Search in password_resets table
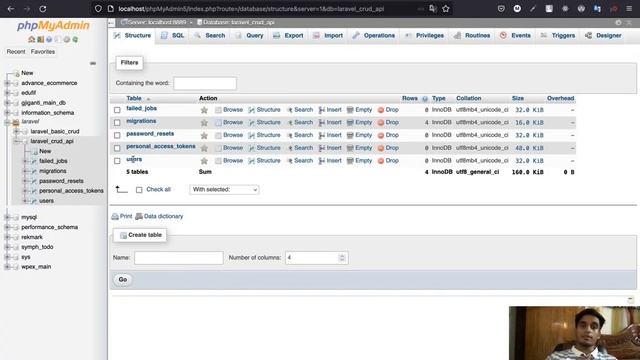Screen dimensions: 640x360 [300, 135]
